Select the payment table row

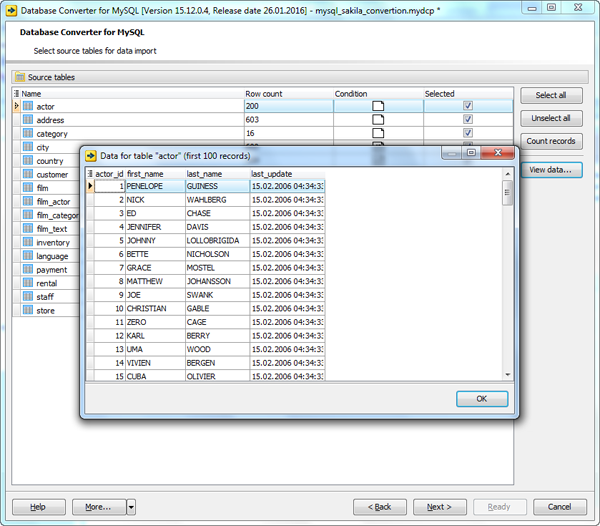46,269
